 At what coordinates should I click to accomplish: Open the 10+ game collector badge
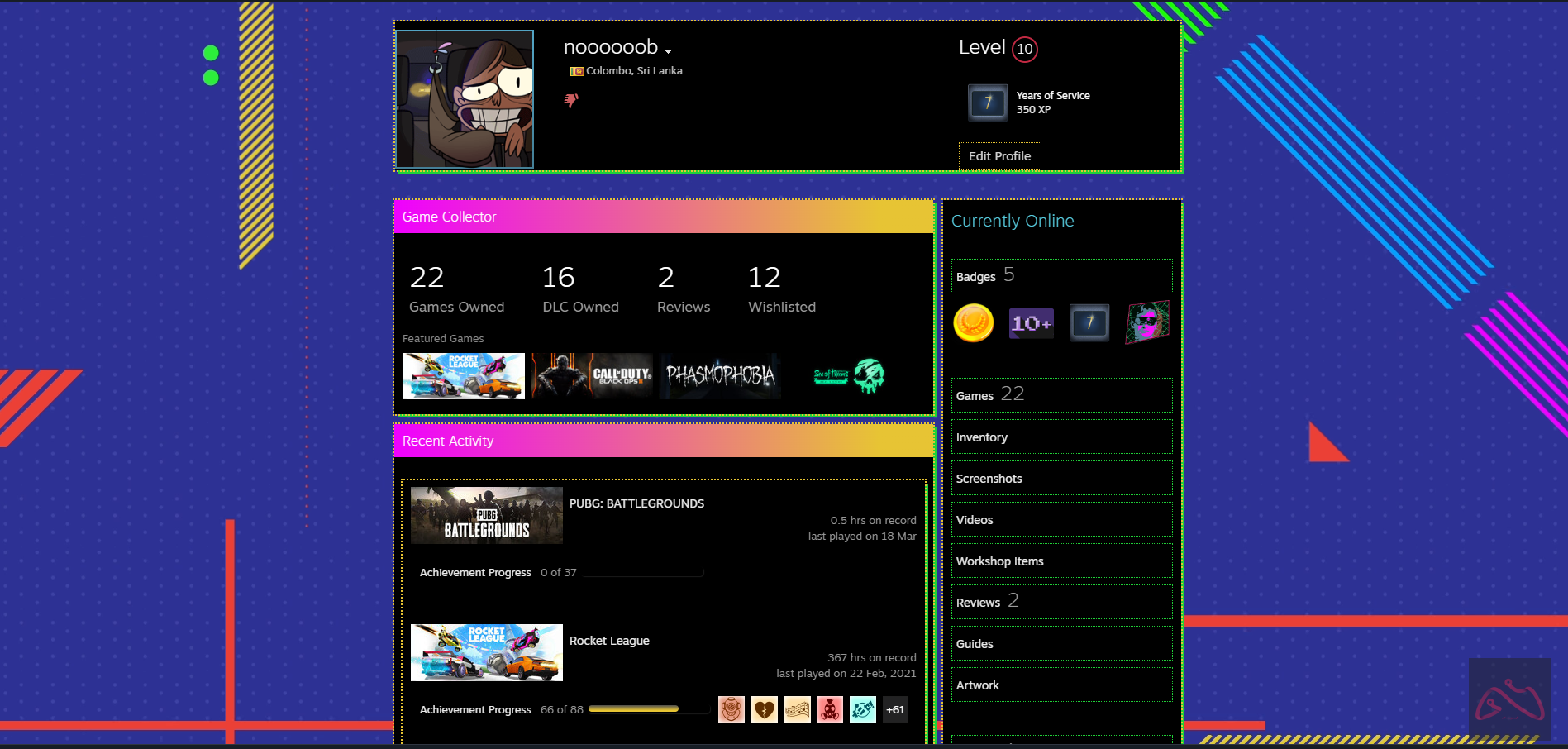pos(1031,323)
